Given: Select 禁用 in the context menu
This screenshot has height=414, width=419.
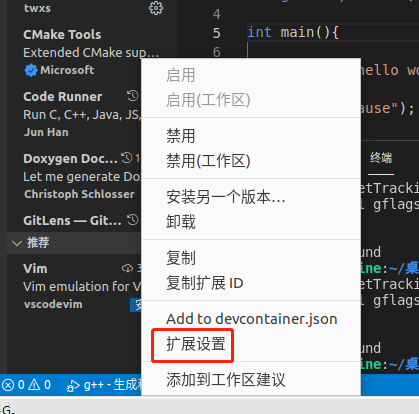Looking at the screenshot, I should [x=181, y=136].
